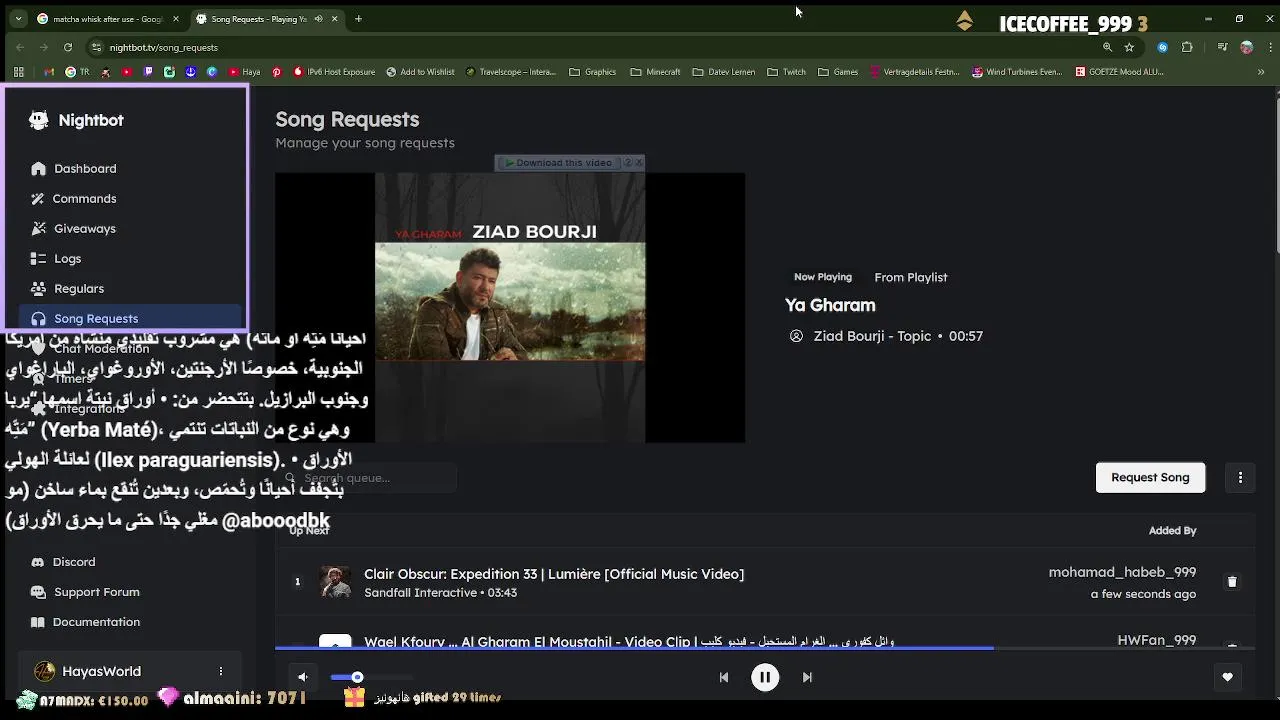The image size is (1280, 720).
Task: Click the Request Song button
Action: (x=1150, y=477)
